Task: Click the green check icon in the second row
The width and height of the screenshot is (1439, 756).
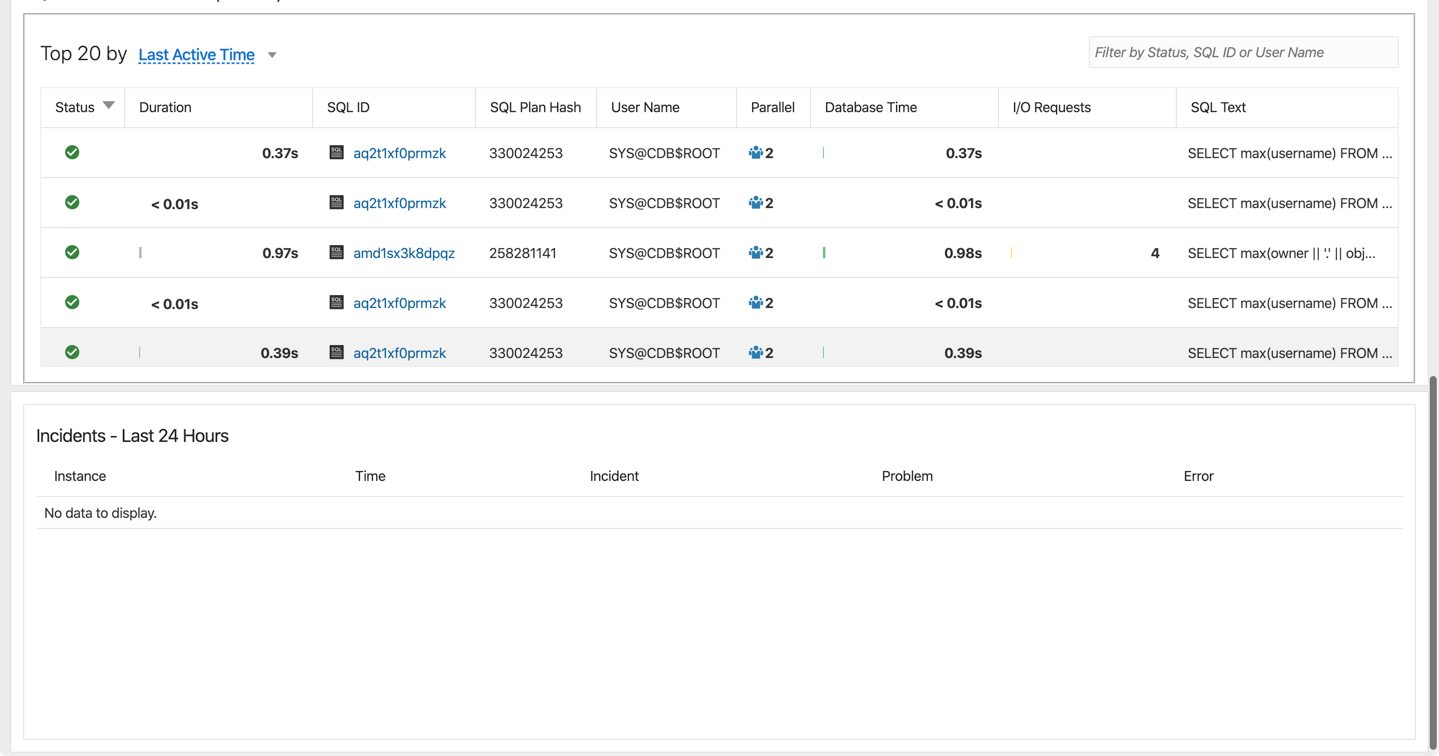Action: coord(71,202)
